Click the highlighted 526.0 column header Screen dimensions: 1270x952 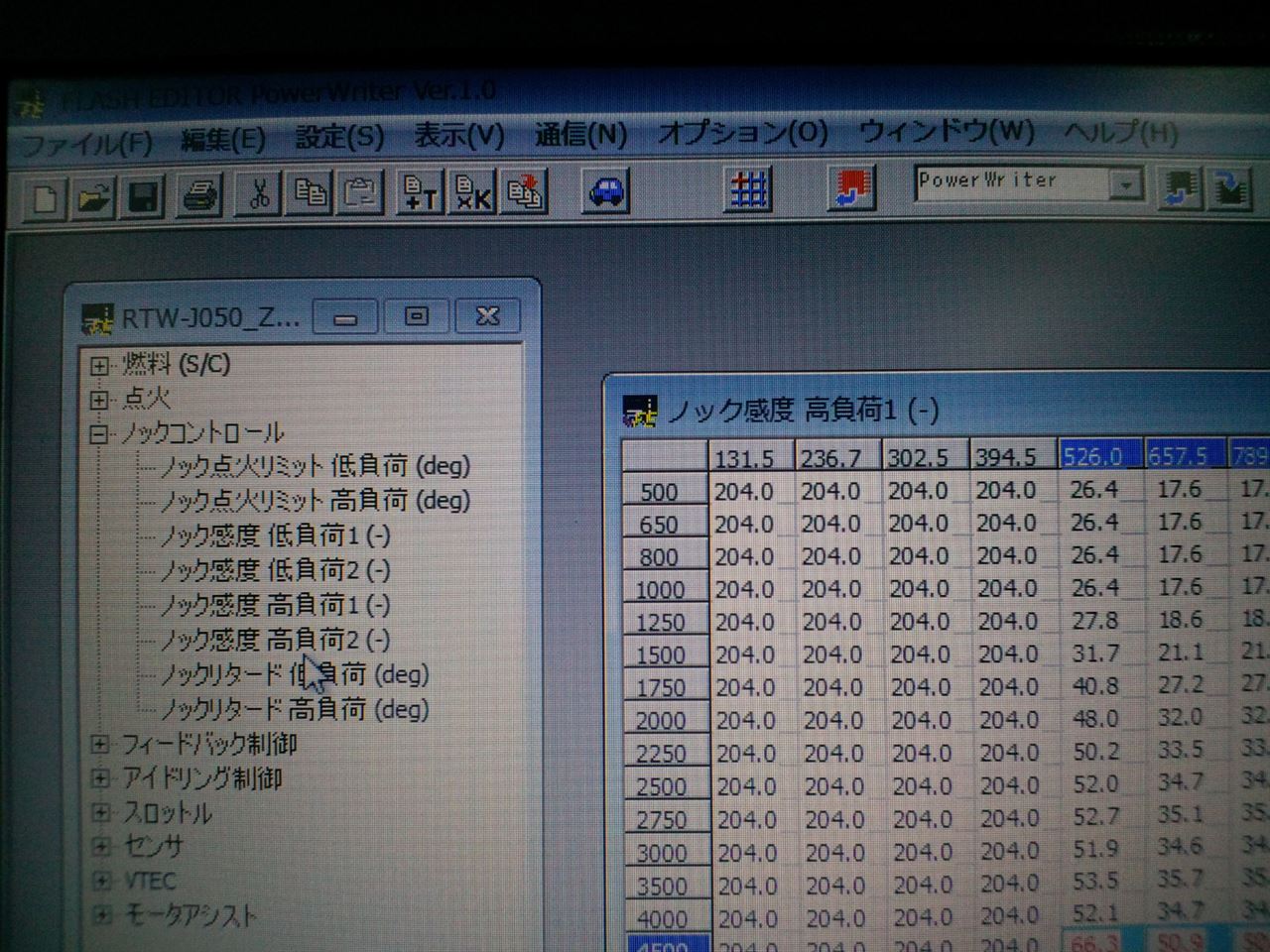1100,454
